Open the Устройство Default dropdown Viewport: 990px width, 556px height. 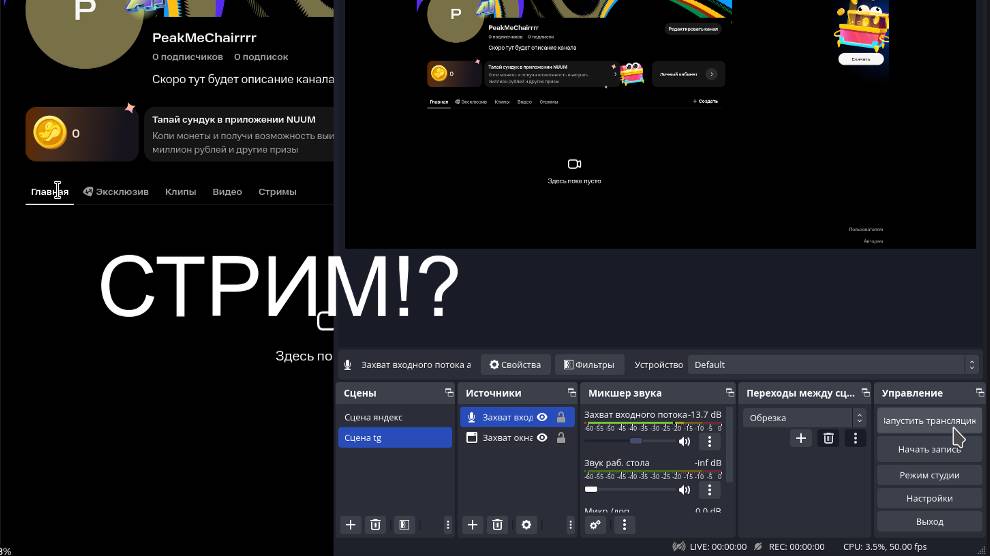coord(833,365)
